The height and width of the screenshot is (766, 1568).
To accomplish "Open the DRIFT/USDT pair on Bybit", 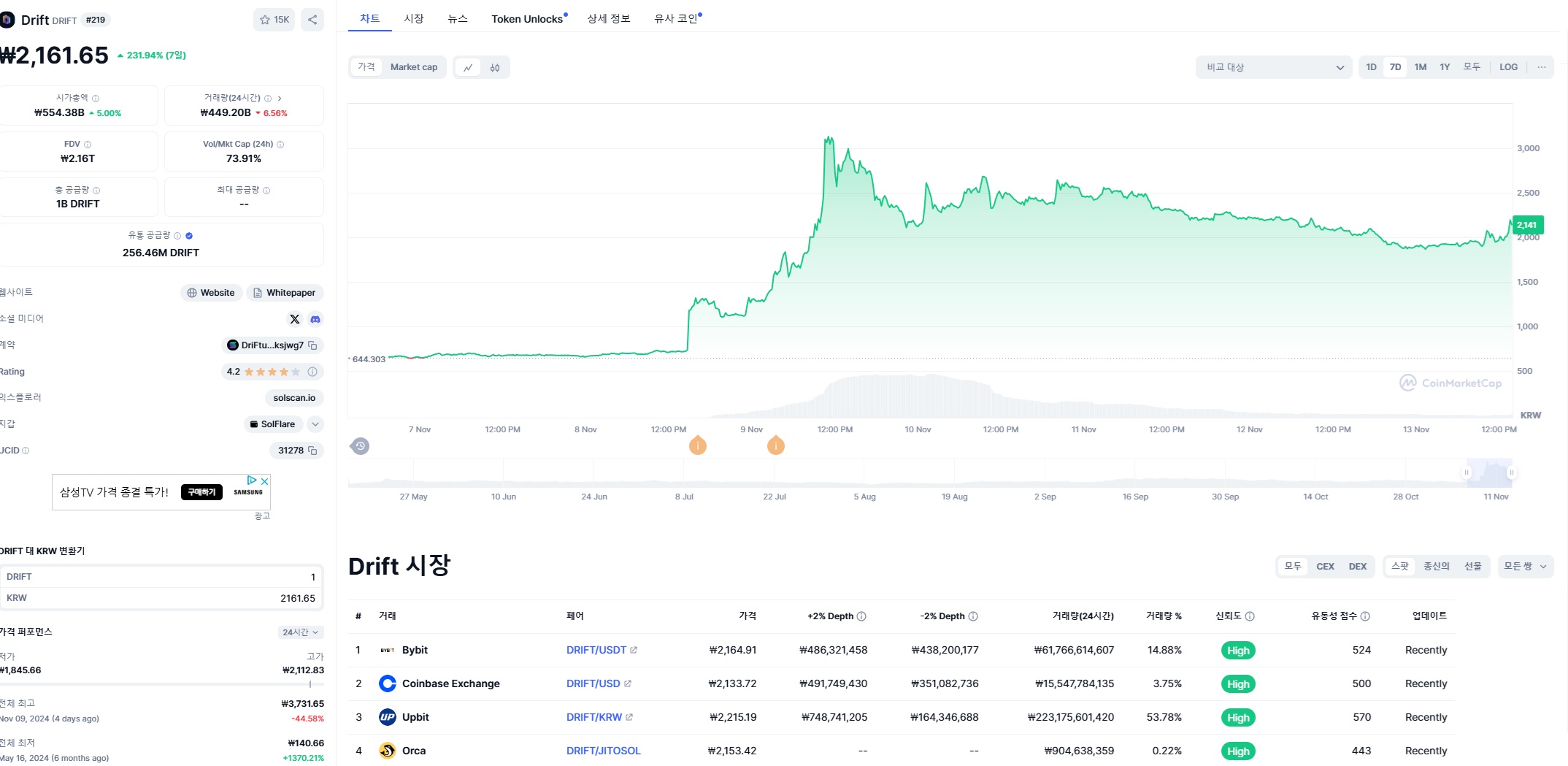I will coord(602,650).
